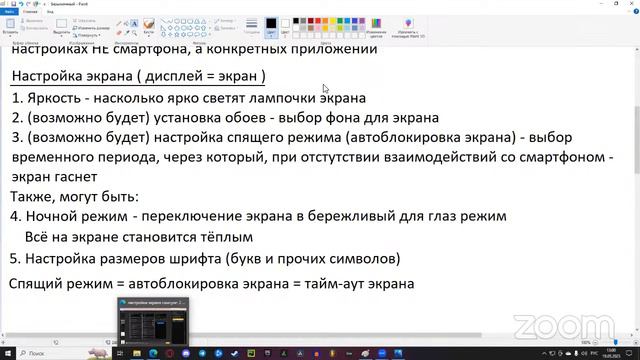Choose the Eraser tool

point(119,32)
